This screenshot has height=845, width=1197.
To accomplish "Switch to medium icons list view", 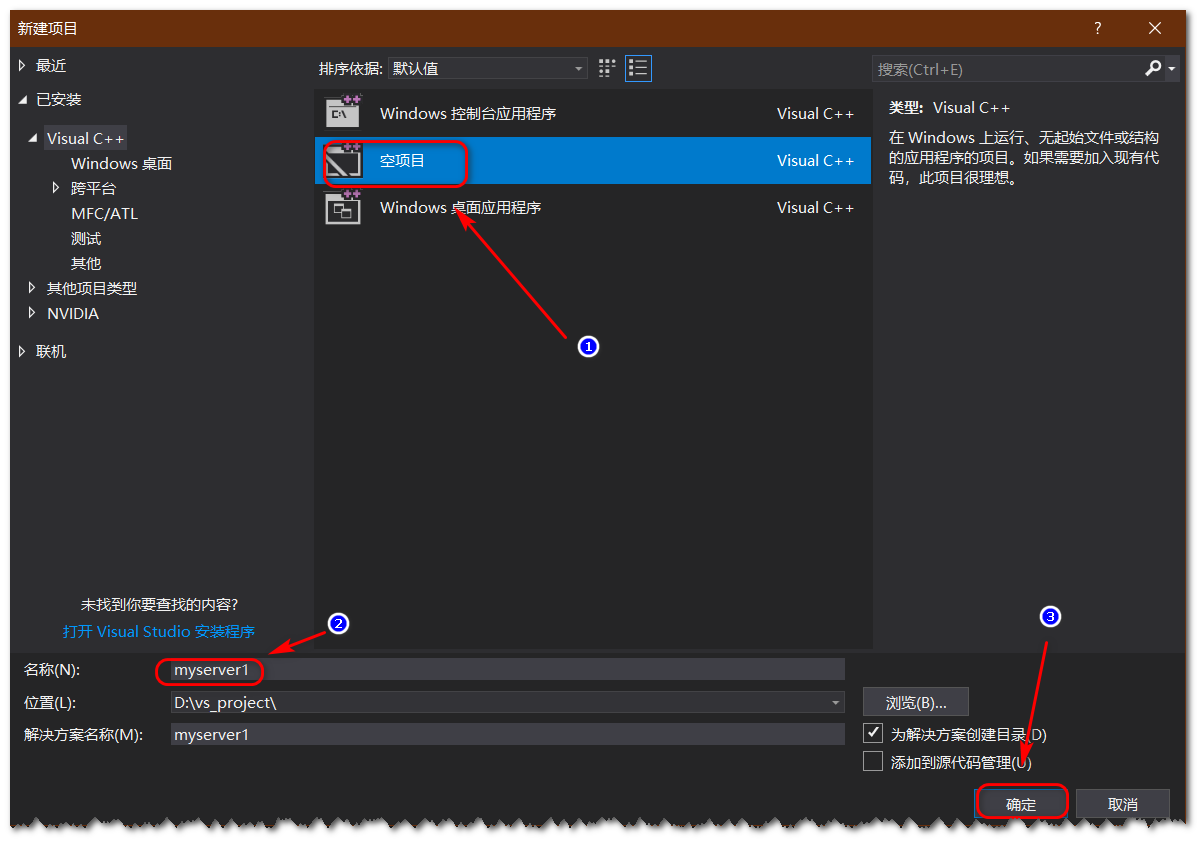I will (638, 69).
